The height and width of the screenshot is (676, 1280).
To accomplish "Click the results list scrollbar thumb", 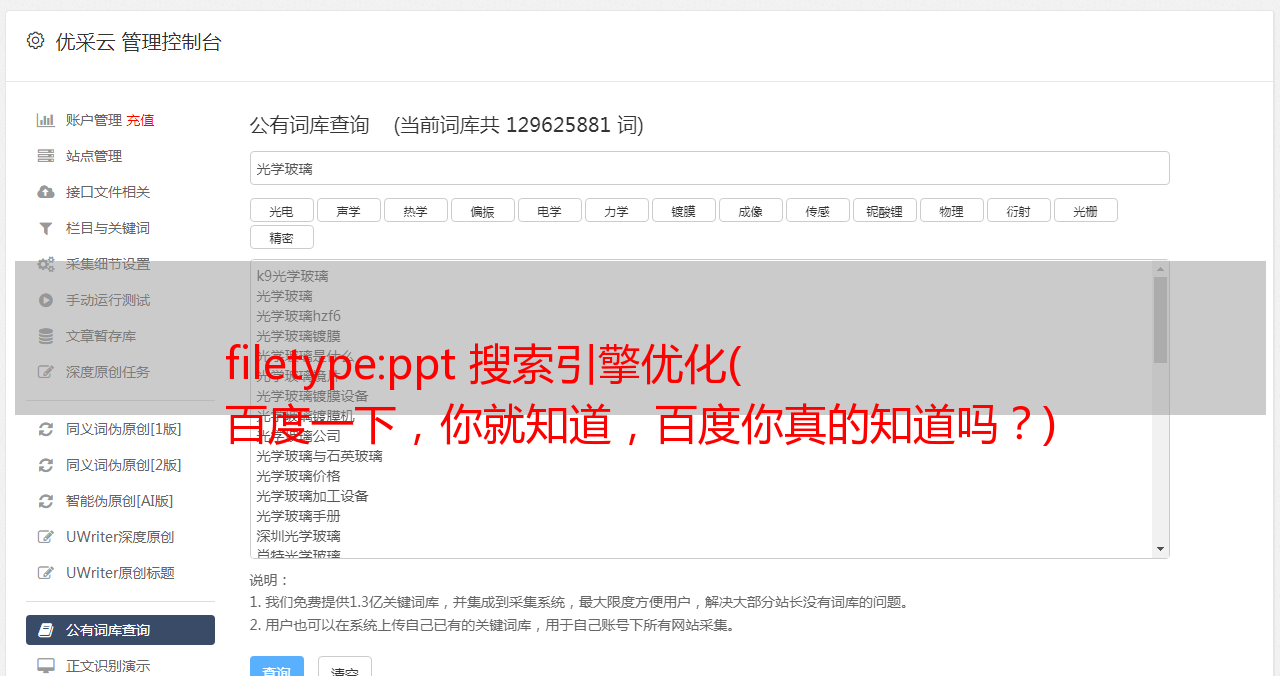I will click(x=1160, y=319).
